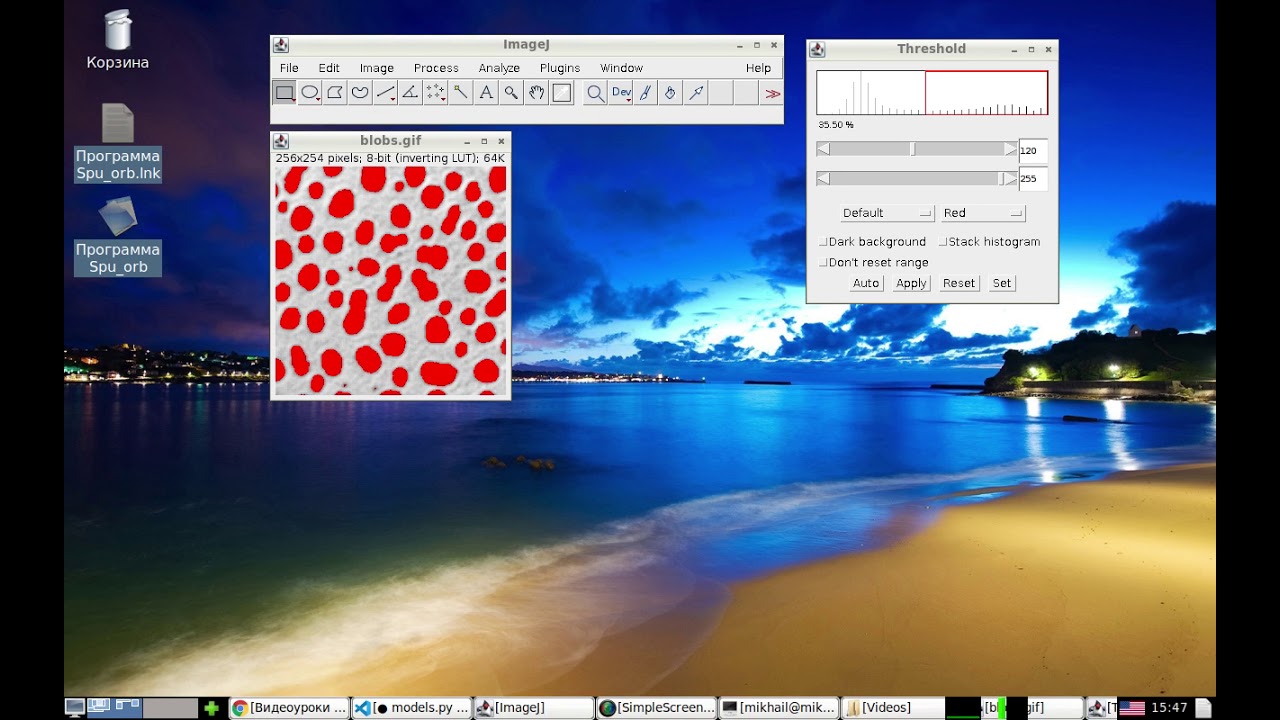Click the maximum threshold slider thumb
The height and width of the screenshot is (720, 1280).
pyautogui.click(x=1000, y=179)
